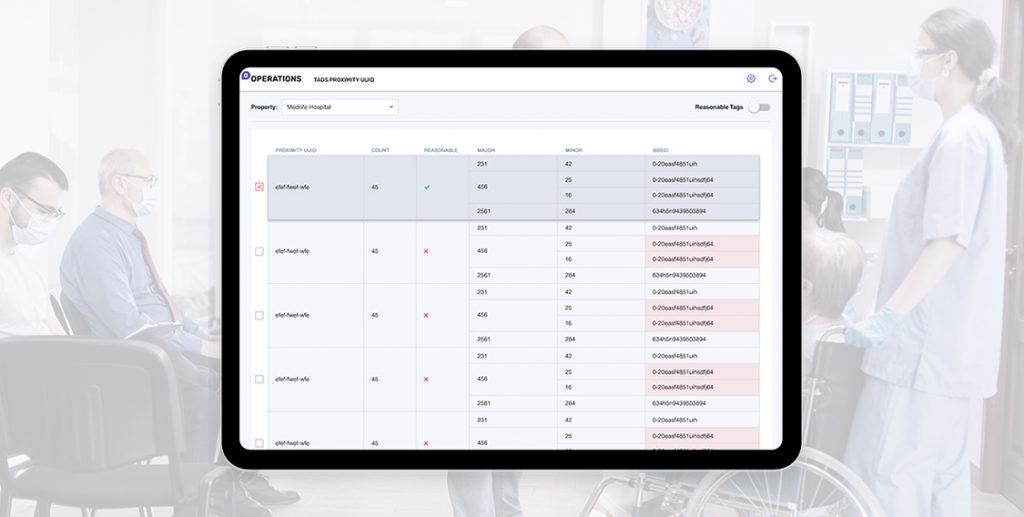Click efof-fwof-wfe in the highlighted row
Screen dimensions: 1024x517
pos(292,187)
